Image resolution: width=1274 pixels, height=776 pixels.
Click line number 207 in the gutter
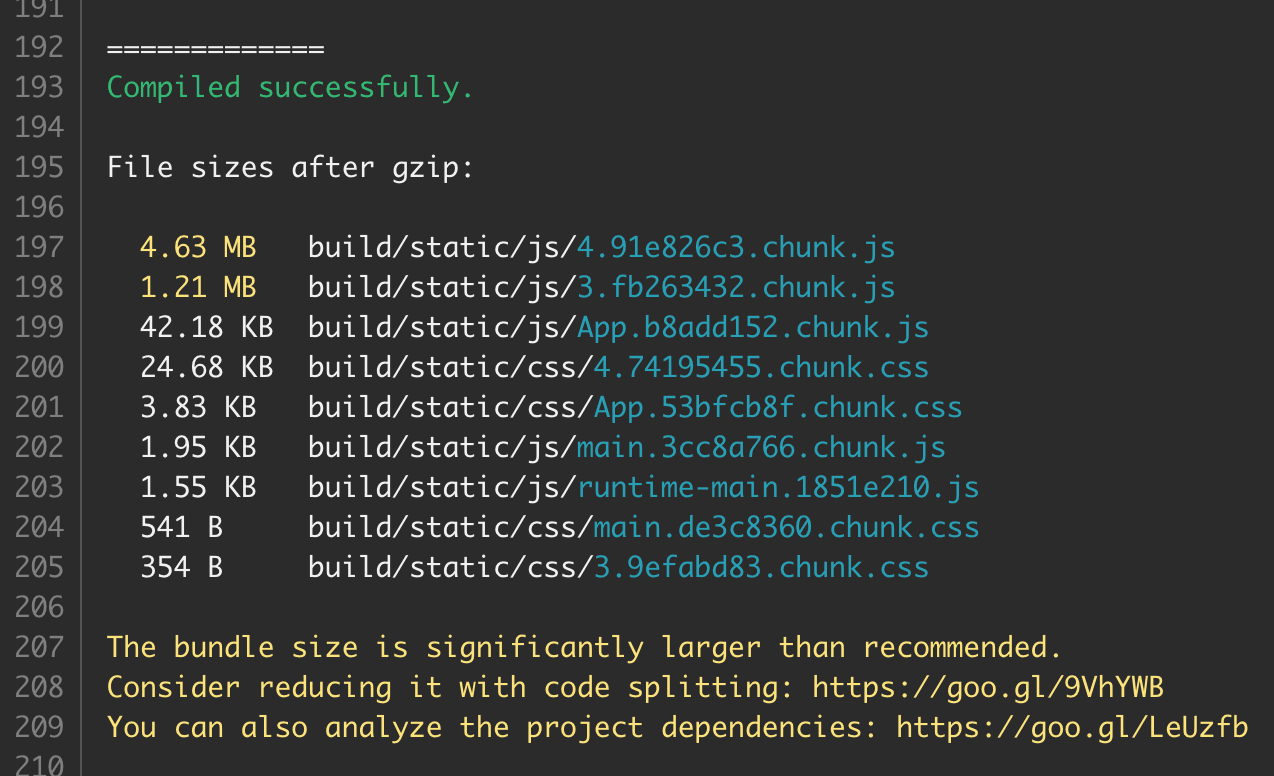click(39, 647)
